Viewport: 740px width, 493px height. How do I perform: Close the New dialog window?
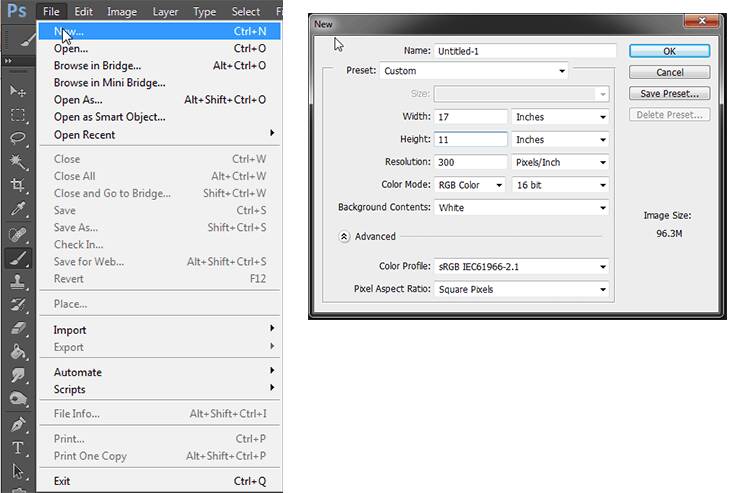[x=702, y=21]
